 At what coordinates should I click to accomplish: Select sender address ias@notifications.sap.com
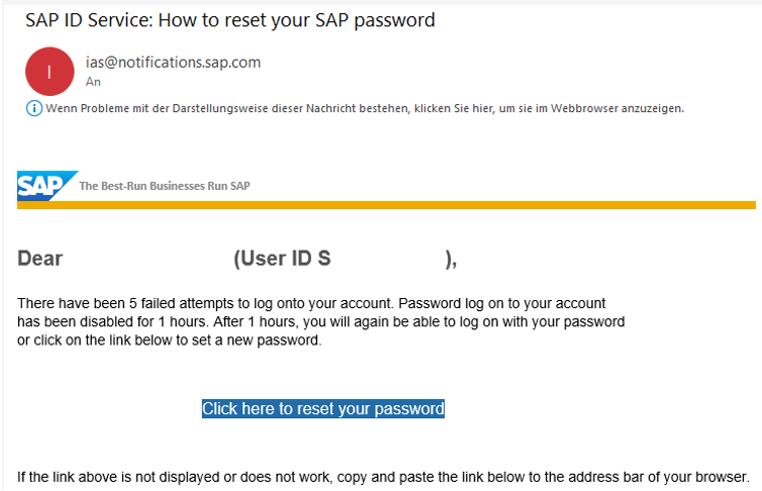173,62
